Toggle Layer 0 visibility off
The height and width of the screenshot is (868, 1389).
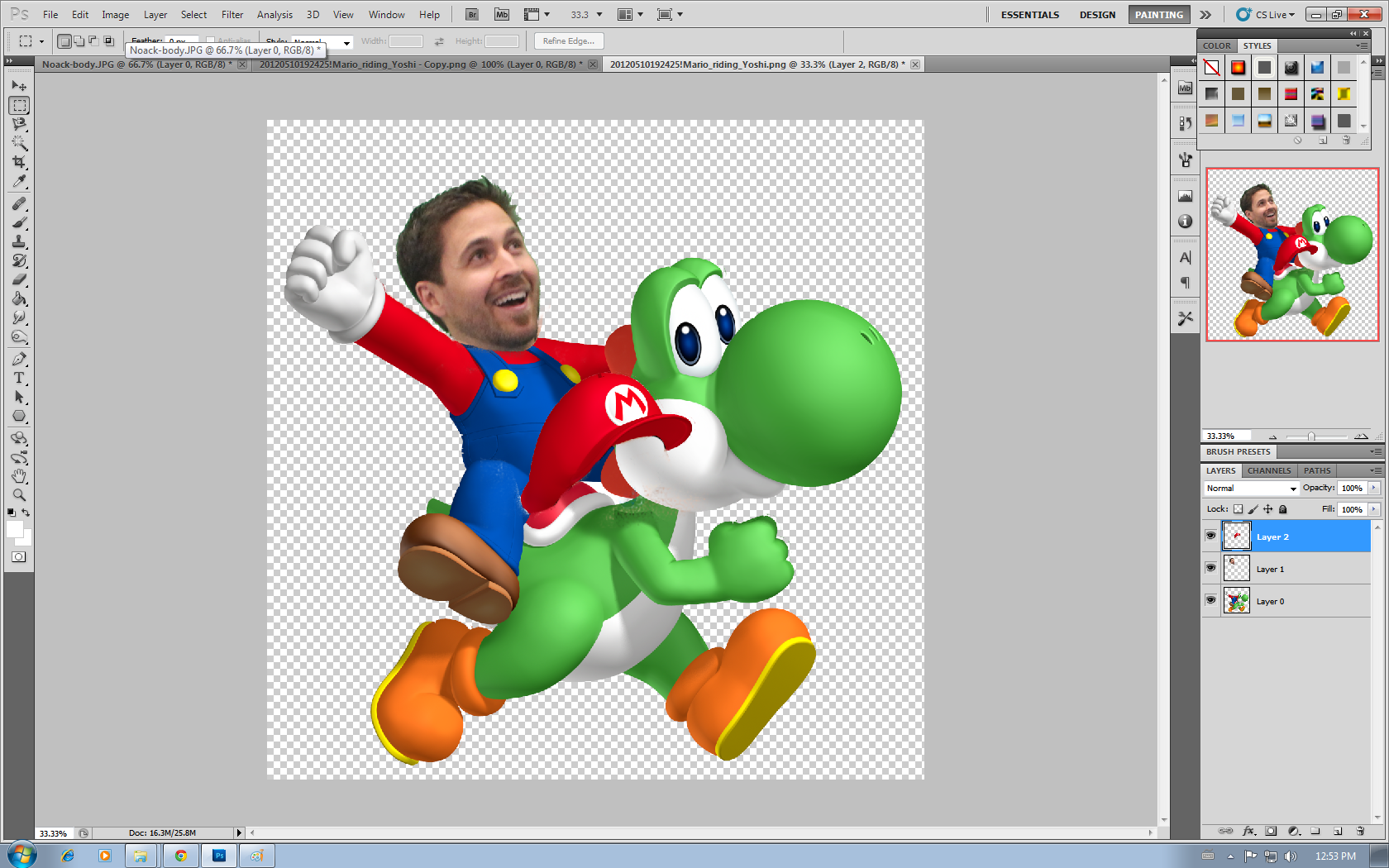[1211, 600]
